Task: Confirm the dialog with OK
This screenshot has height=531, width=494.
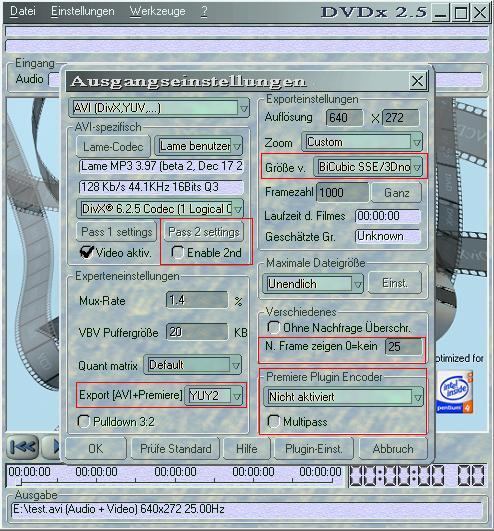Action: click(95, 448)
